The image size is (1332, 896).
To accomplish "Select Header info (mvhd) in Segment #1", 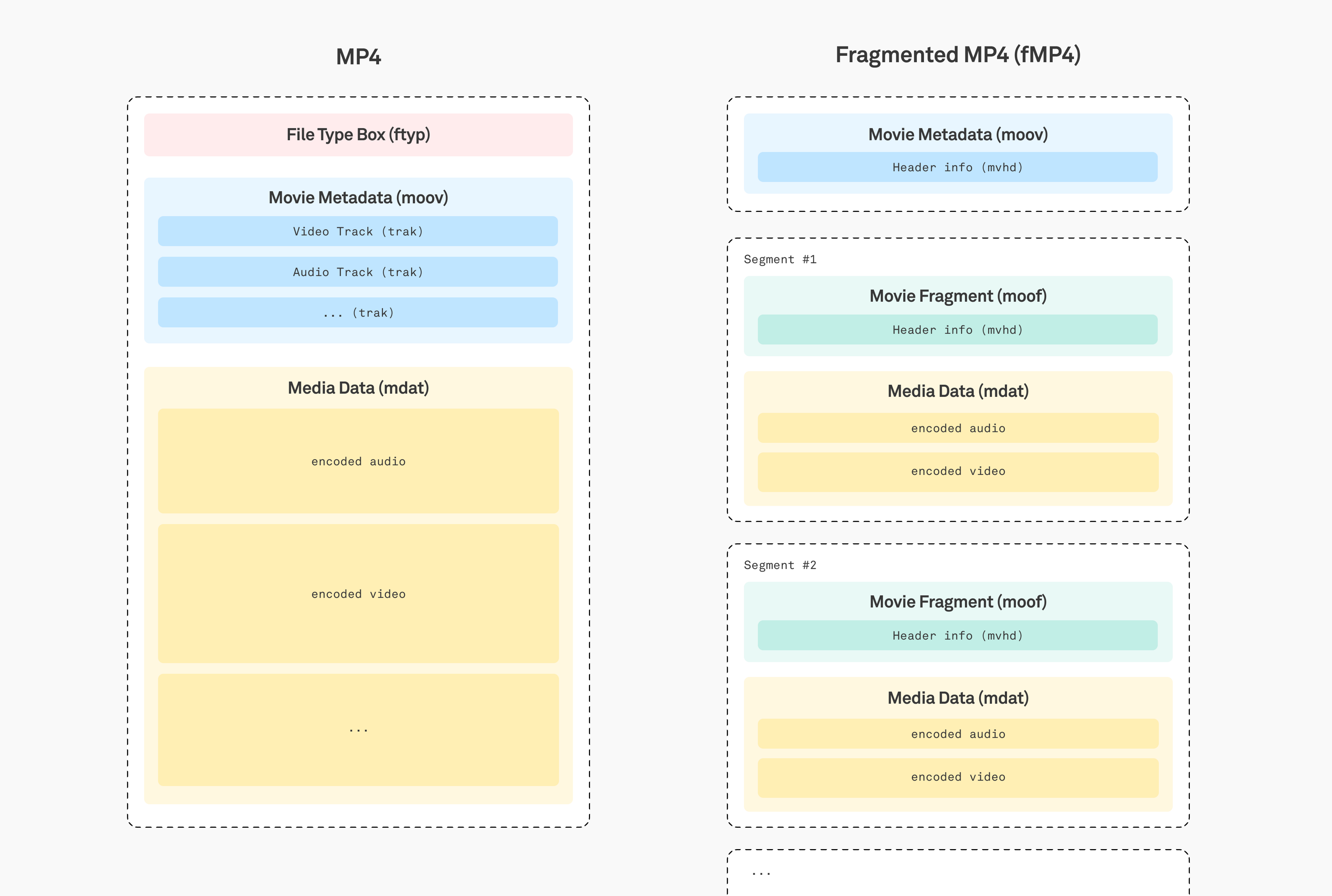I will (x=958, y=330).
